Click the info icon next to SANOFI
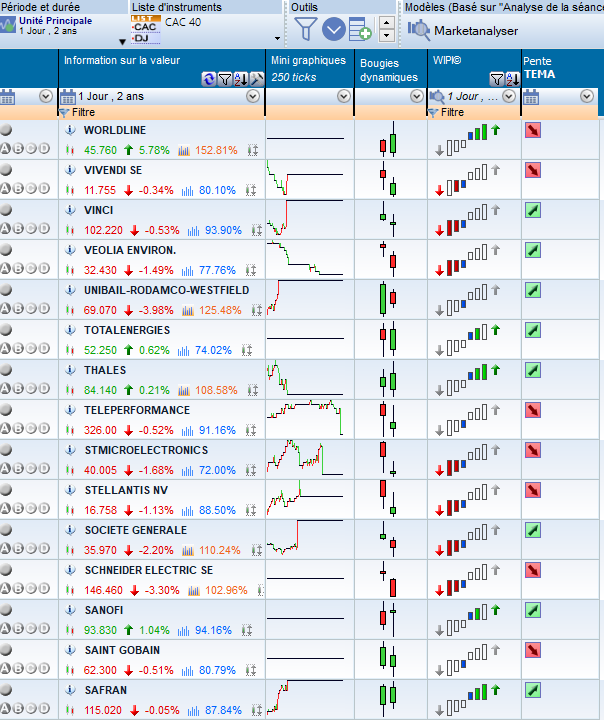Image resolution: width=604 pixels, height=722 pixels. (x=70, y=610)
